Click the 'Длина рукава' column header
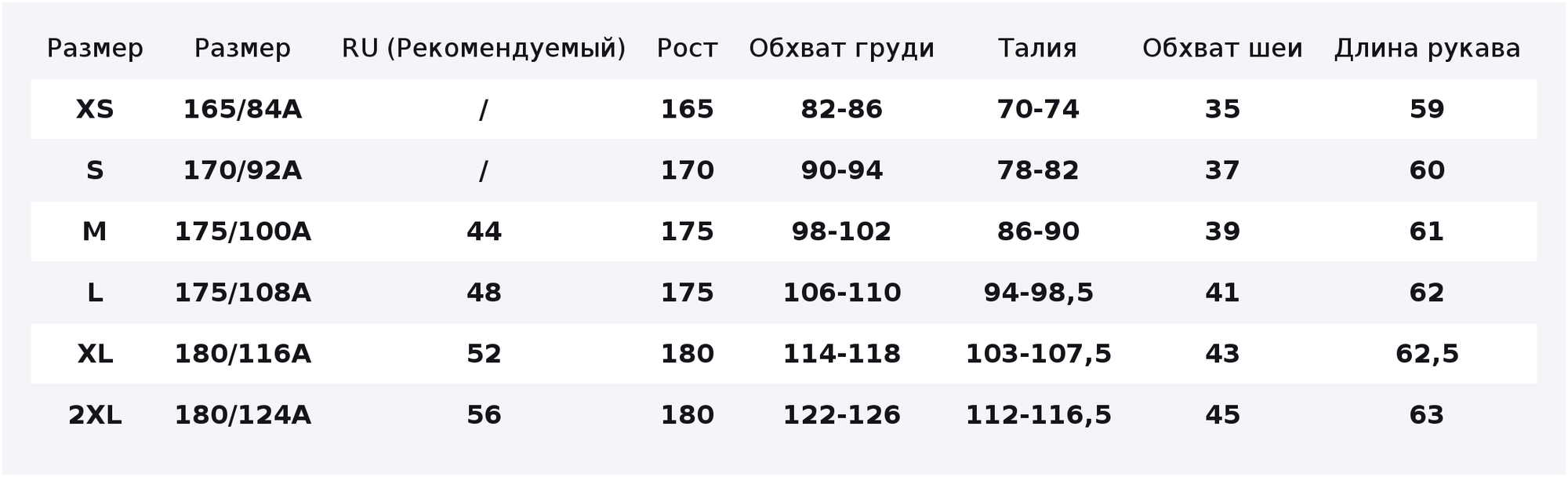The height and width of the screenshot is (477, 1568). coord(1427,49)
